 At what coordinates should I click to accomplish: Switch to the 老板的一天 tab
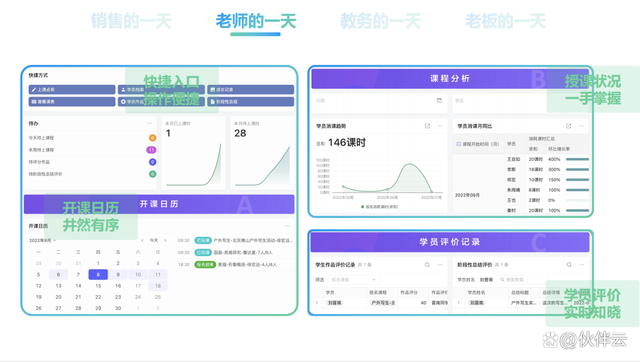(x=505, y=21)
